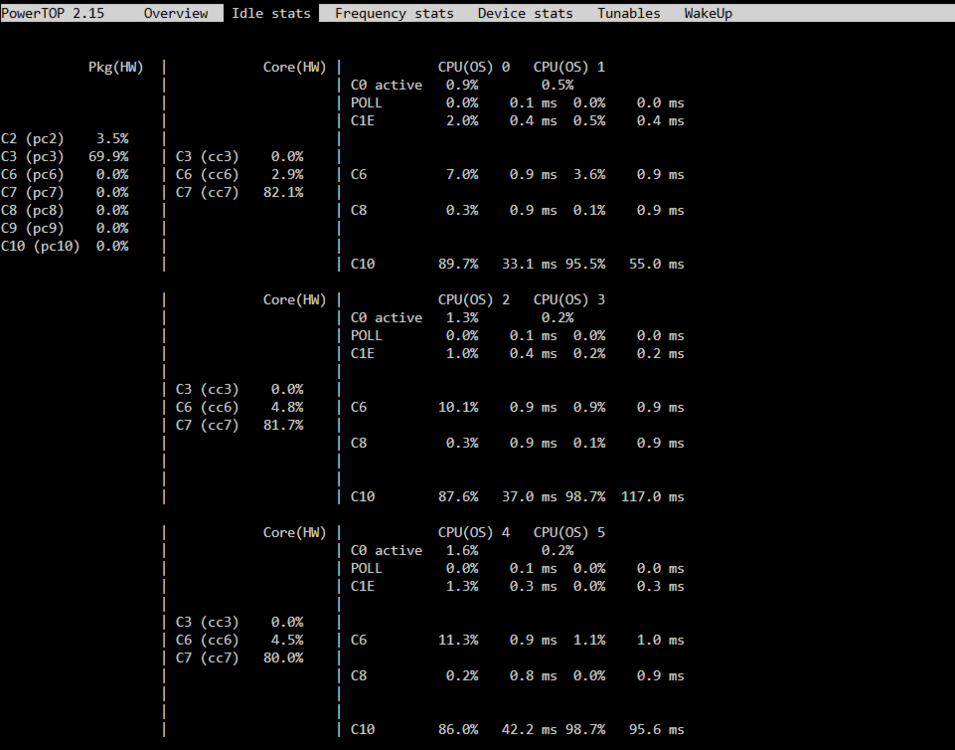The image size is (955, 750).
Task: Click the 89.7% C10 value for CPU 0
Action: click(458, 264)
